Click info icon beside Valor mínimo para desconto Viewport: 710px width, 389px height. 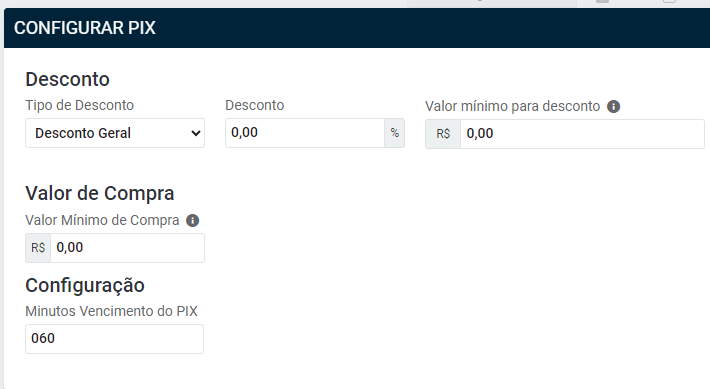point(613,106)
